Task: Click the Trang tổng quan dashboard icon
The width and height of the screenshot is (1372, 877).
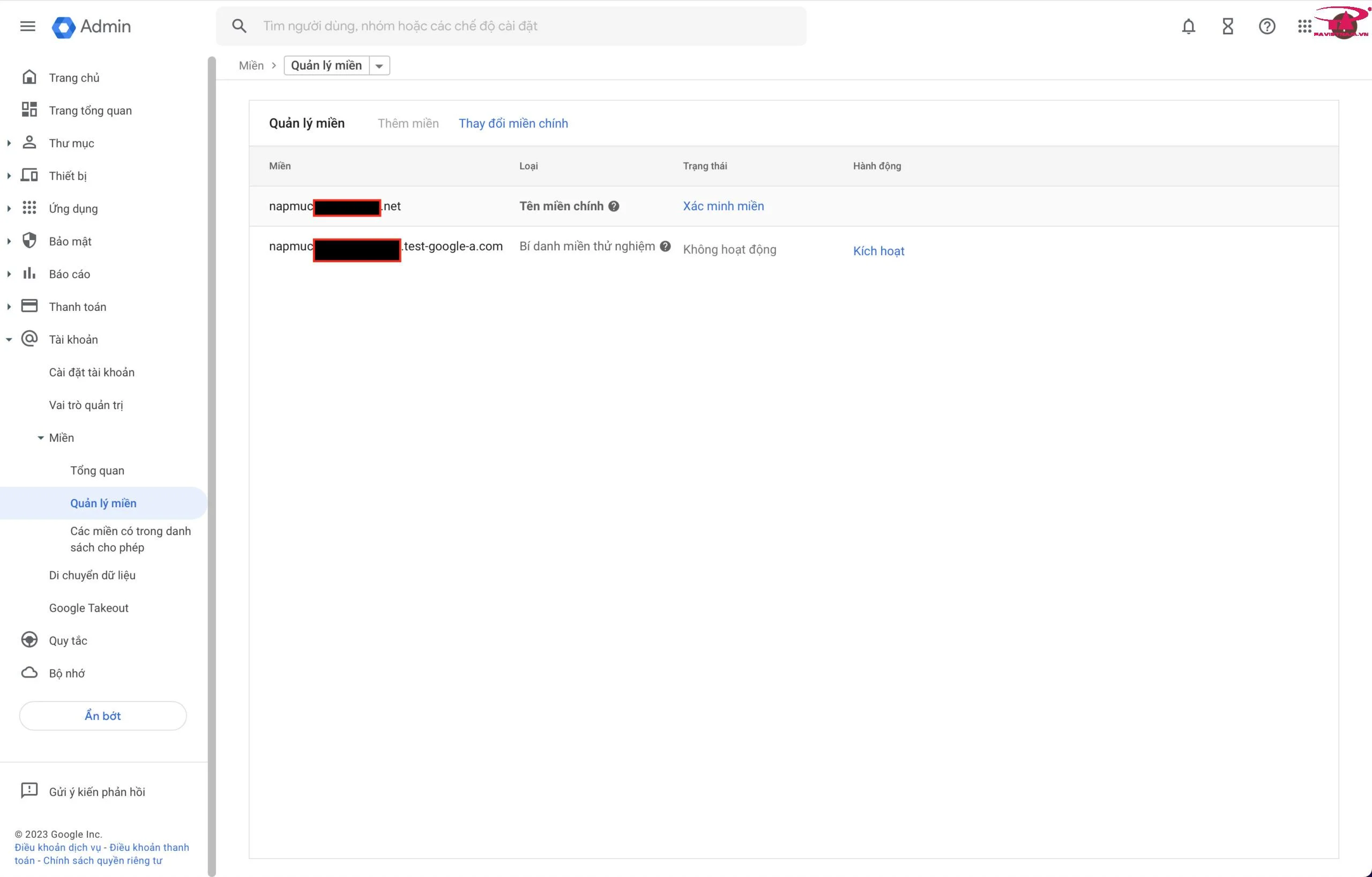Action: [29, 109]
